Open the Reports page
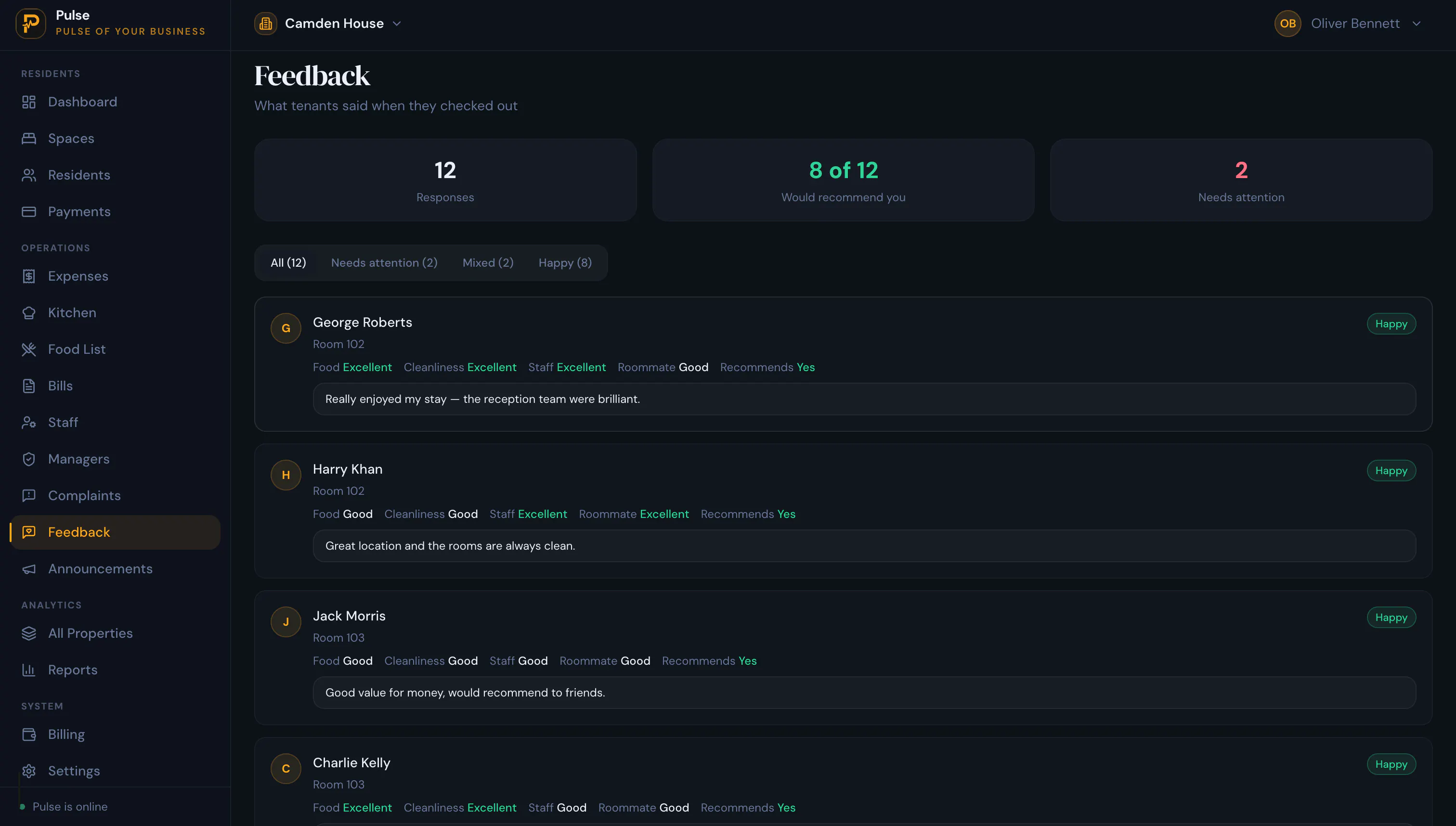Screen dimensions: 1456x826 [115, 670]
